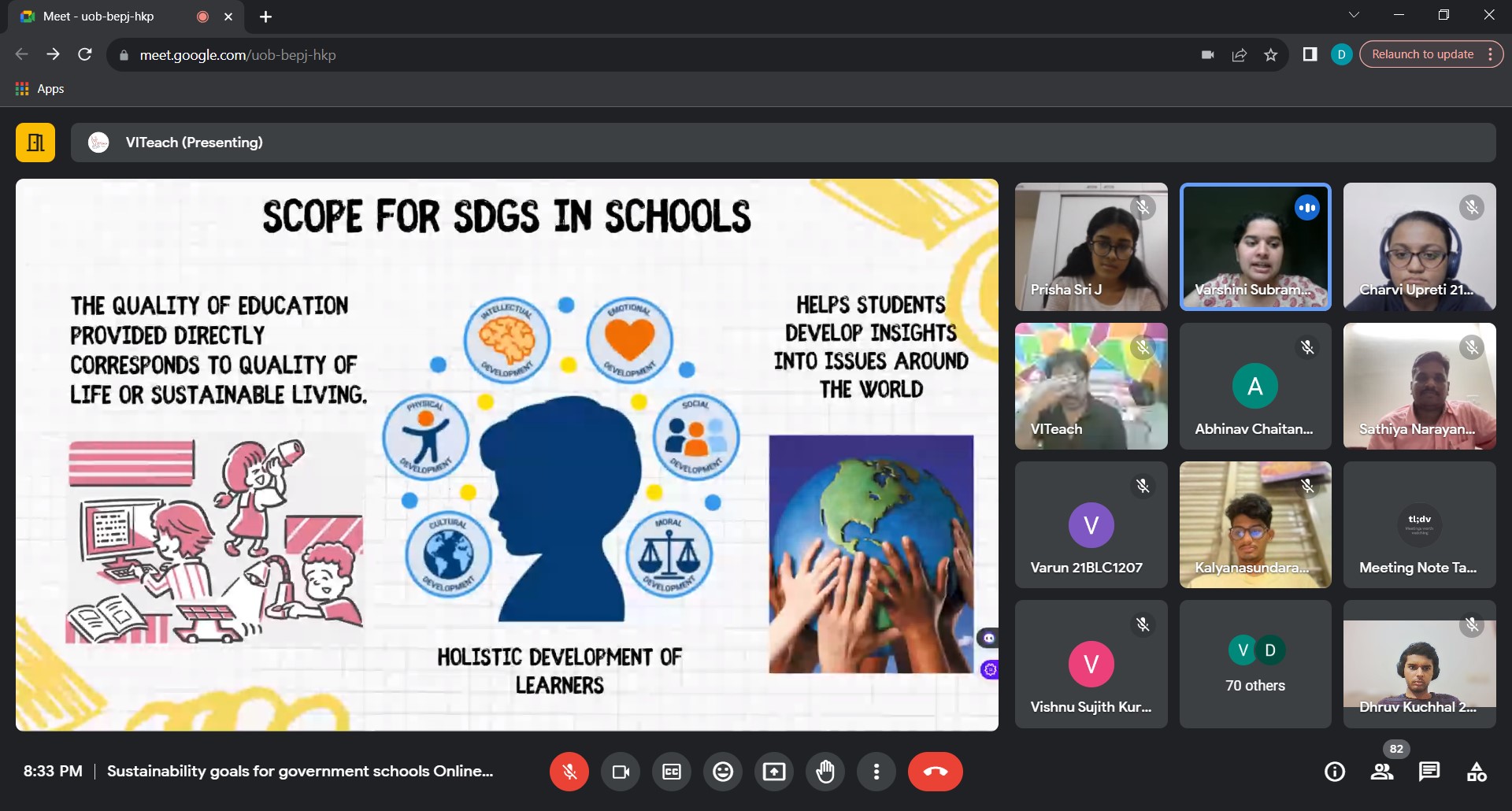Open the emoji reactions picker

[723, 772]
